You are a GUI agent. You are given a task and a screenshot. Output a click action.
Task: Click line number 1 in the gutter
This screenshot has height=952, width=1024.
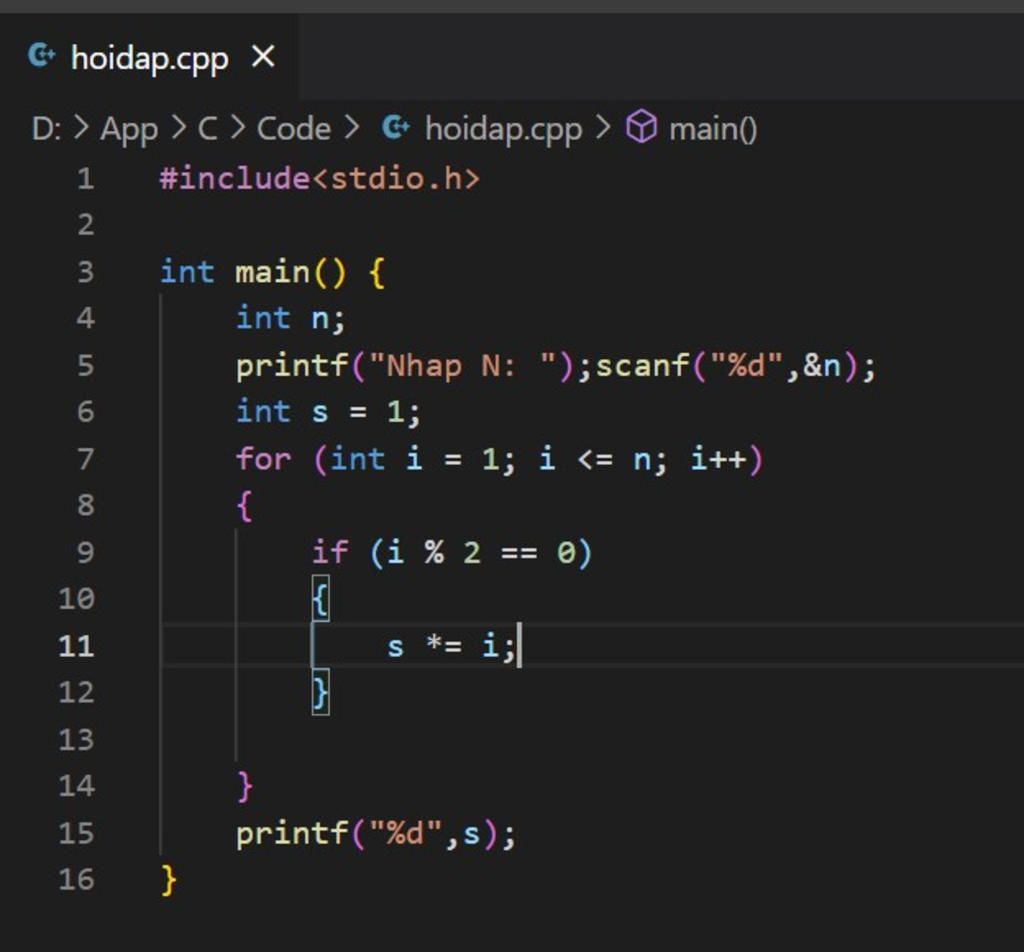pyautogui.click(x=86, y=179)
